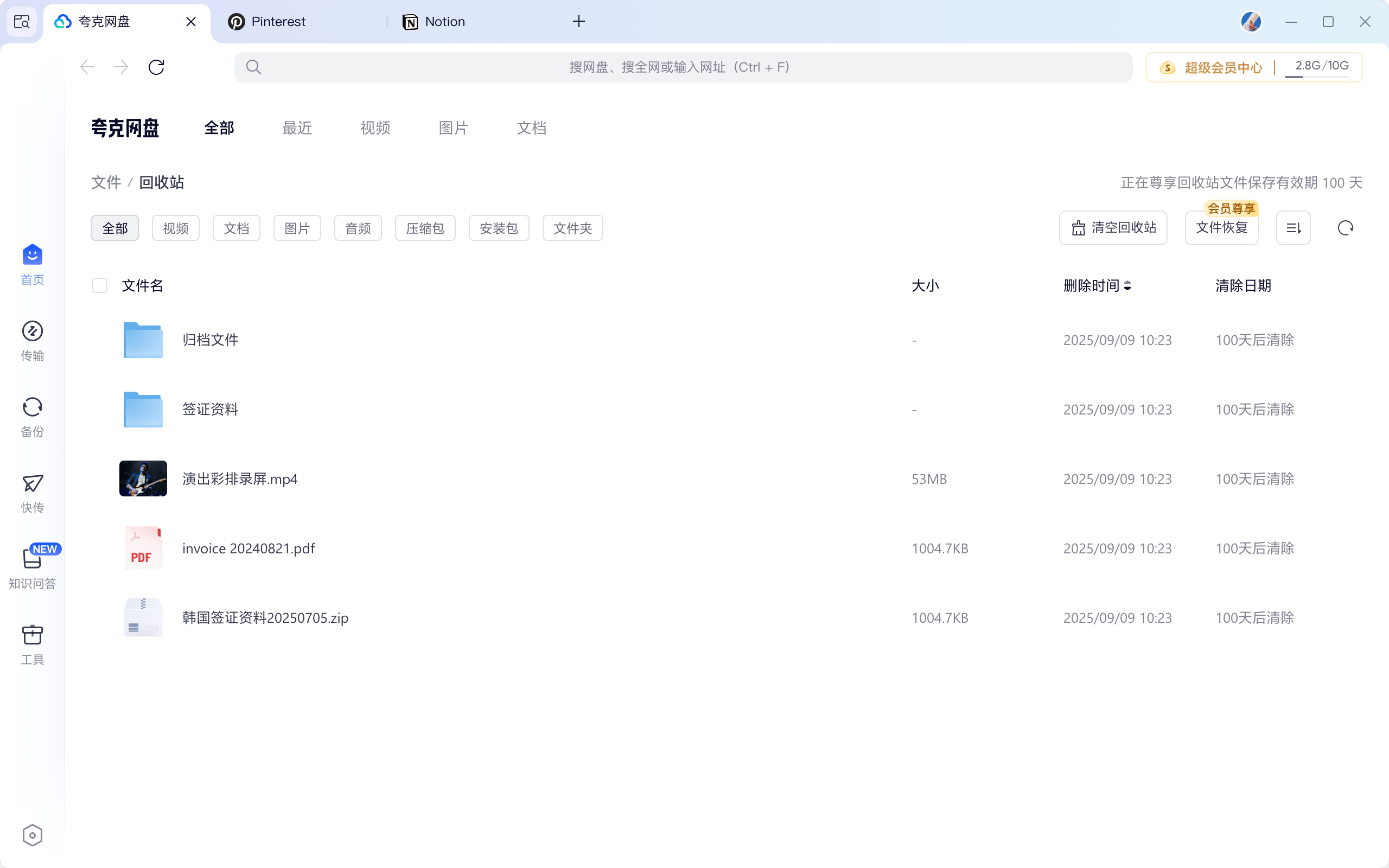Open the settings hexagon icon in sidebar

tap(32, 835)
